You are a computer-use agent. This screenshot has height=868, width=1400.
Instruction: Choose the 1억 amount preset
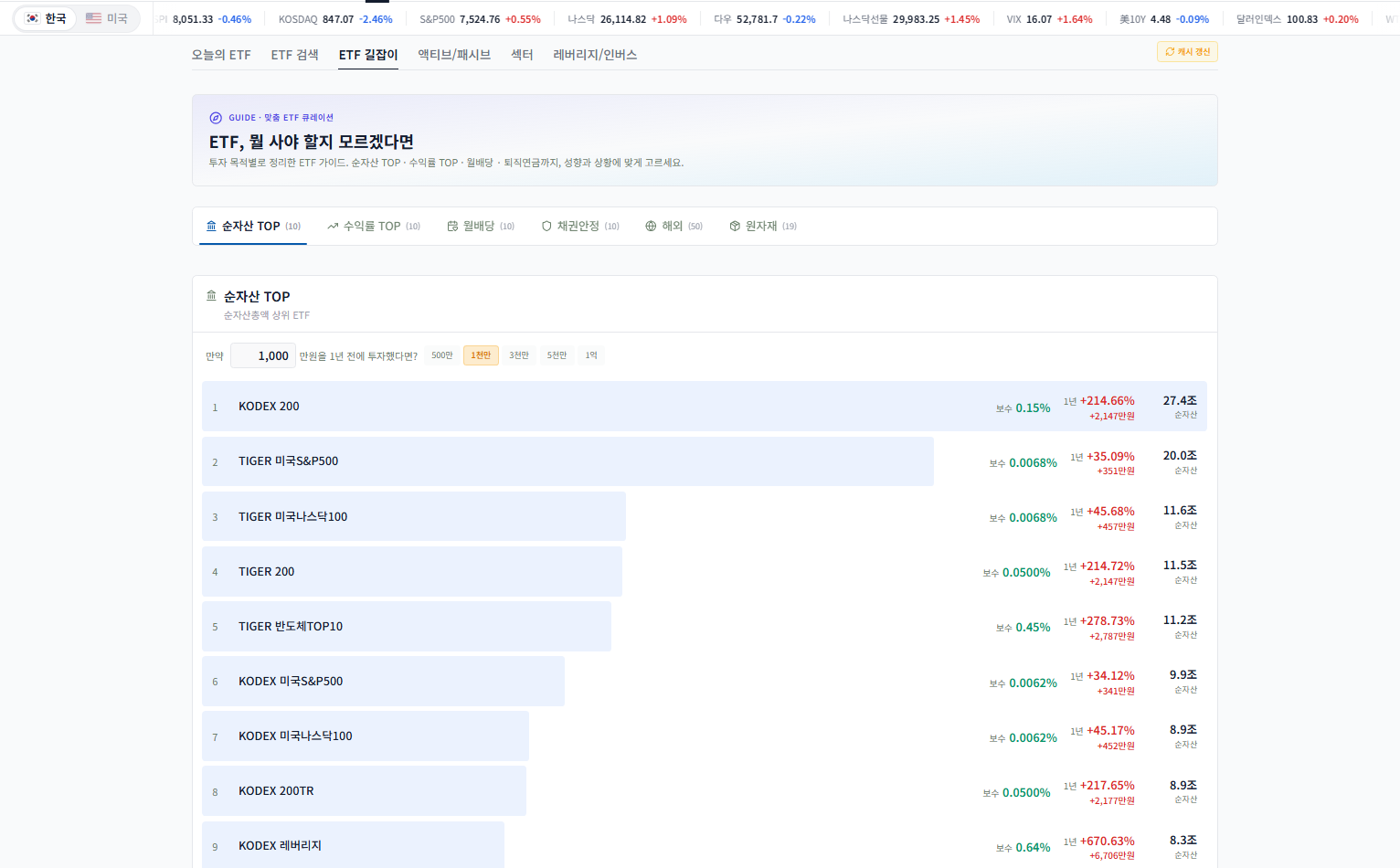591,355
